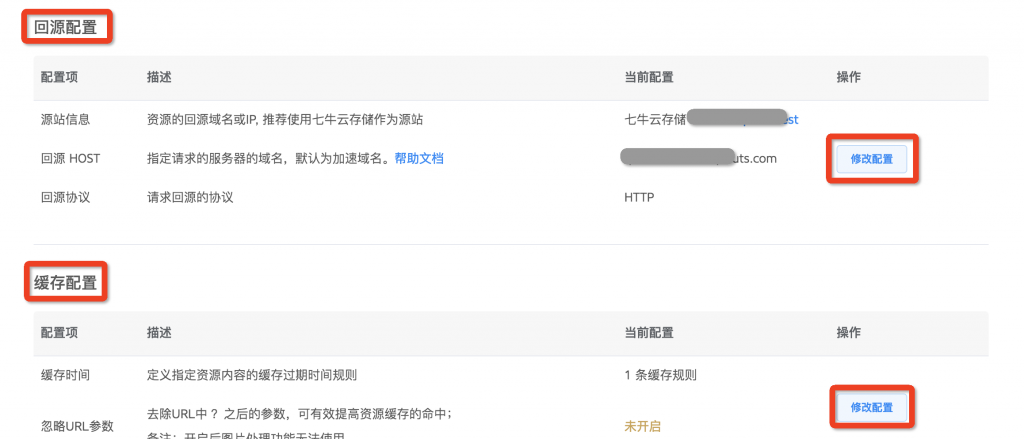Click 配置项 header in 缓存配置 table

pos(59,333)
